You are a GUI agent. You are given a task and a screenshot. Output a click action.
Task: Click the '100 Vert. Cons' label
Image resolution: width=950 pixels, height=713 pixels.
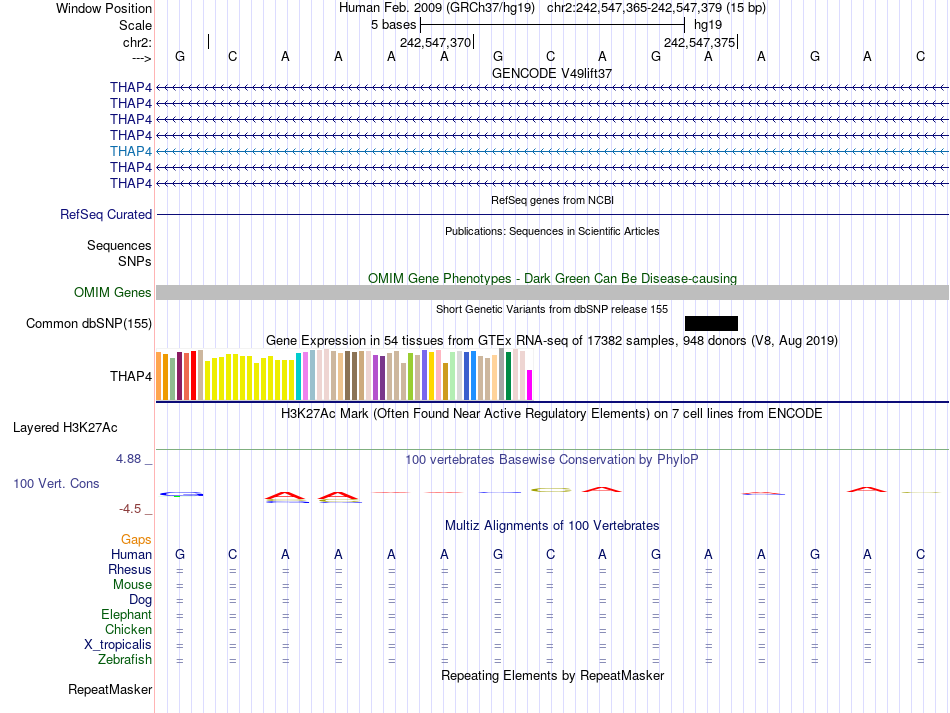tap(56, 483)
